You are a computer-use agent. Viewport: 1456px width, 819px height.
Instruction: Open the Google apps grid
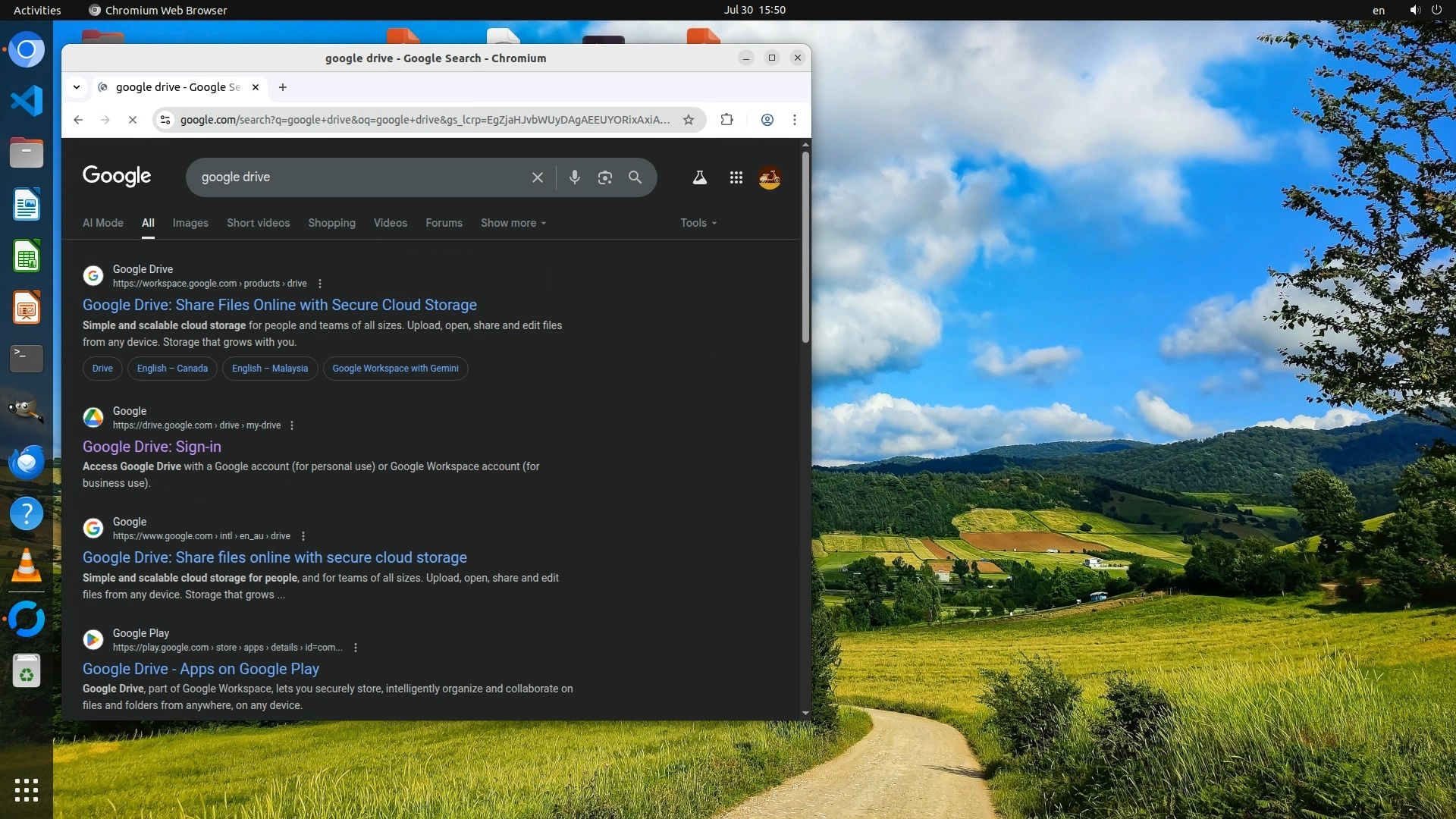(736, 177)
